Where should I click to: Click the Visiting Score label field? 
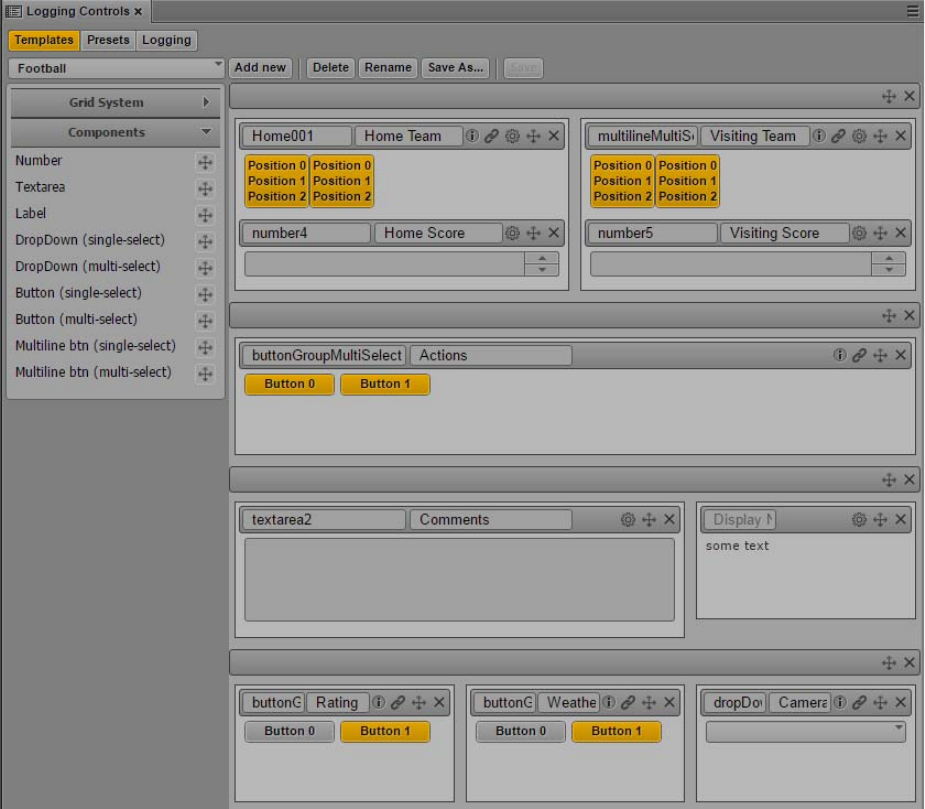[x=783, y=233]
